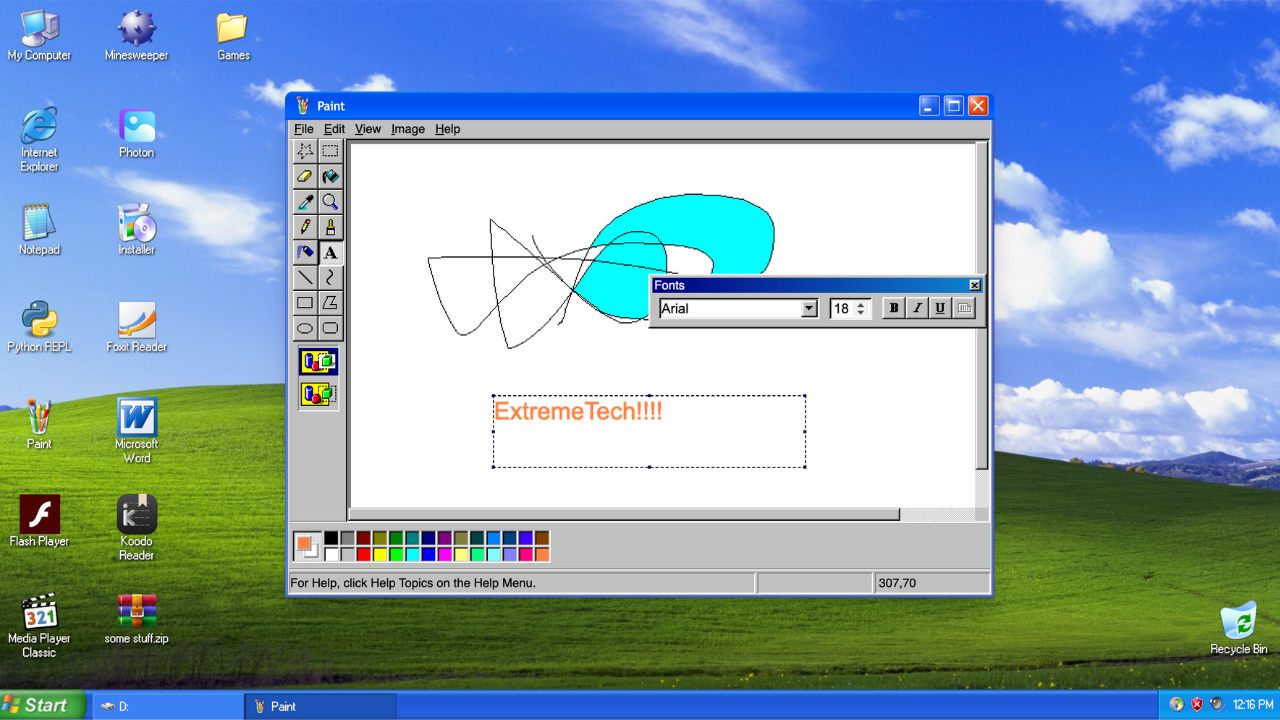Select the Free-Form Select tool
This screenshot has height=720, width=1280.
click(x=305, y=152)
